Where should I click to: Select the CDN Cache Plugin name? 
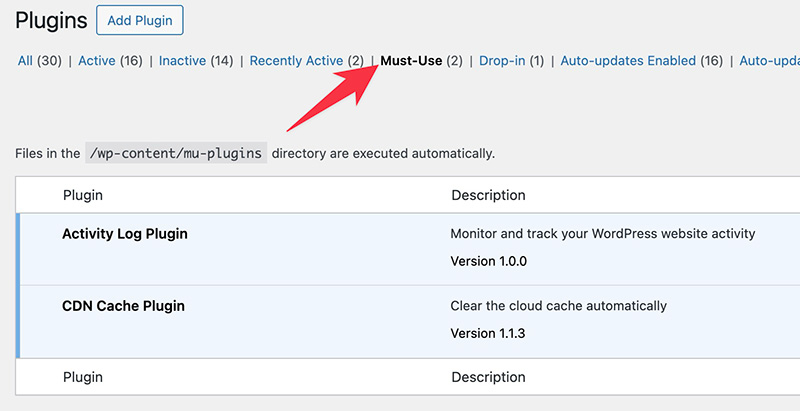123,306
